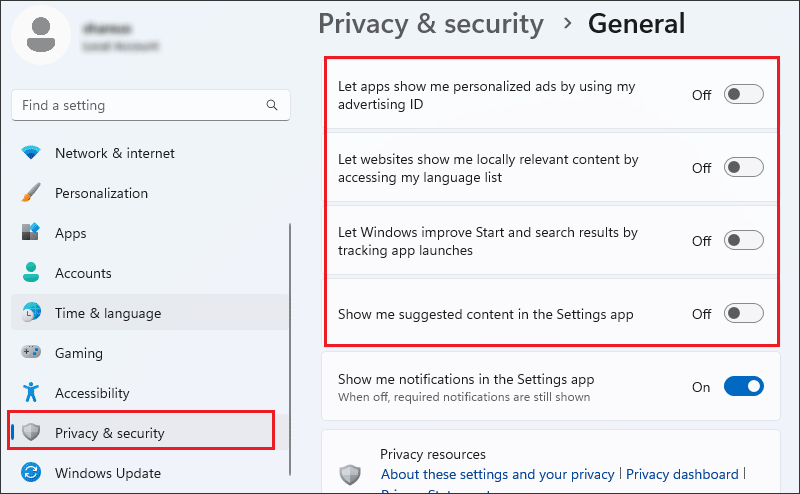Click 'When off, required notifications are still shown'
The width and height of the screenshot is (800, 494).
(464, 397)
